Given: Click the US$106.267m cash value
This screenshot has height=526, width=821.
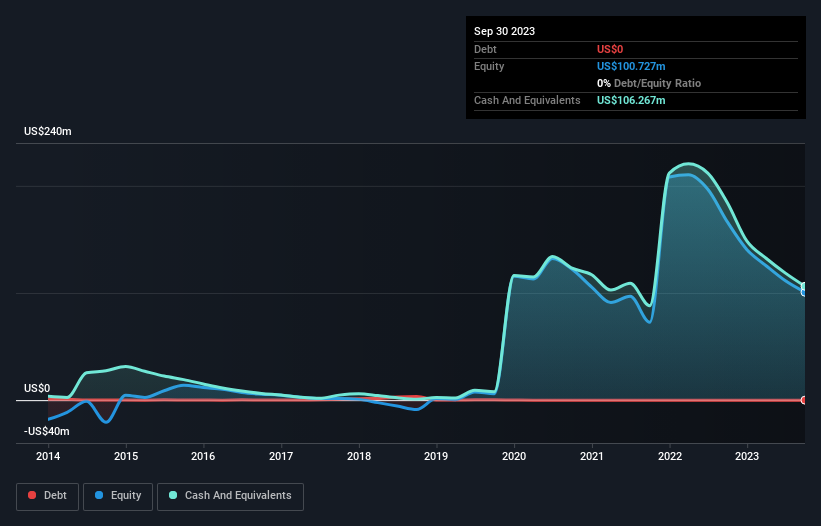Looking at the screenshot, I should pos(631,100).
